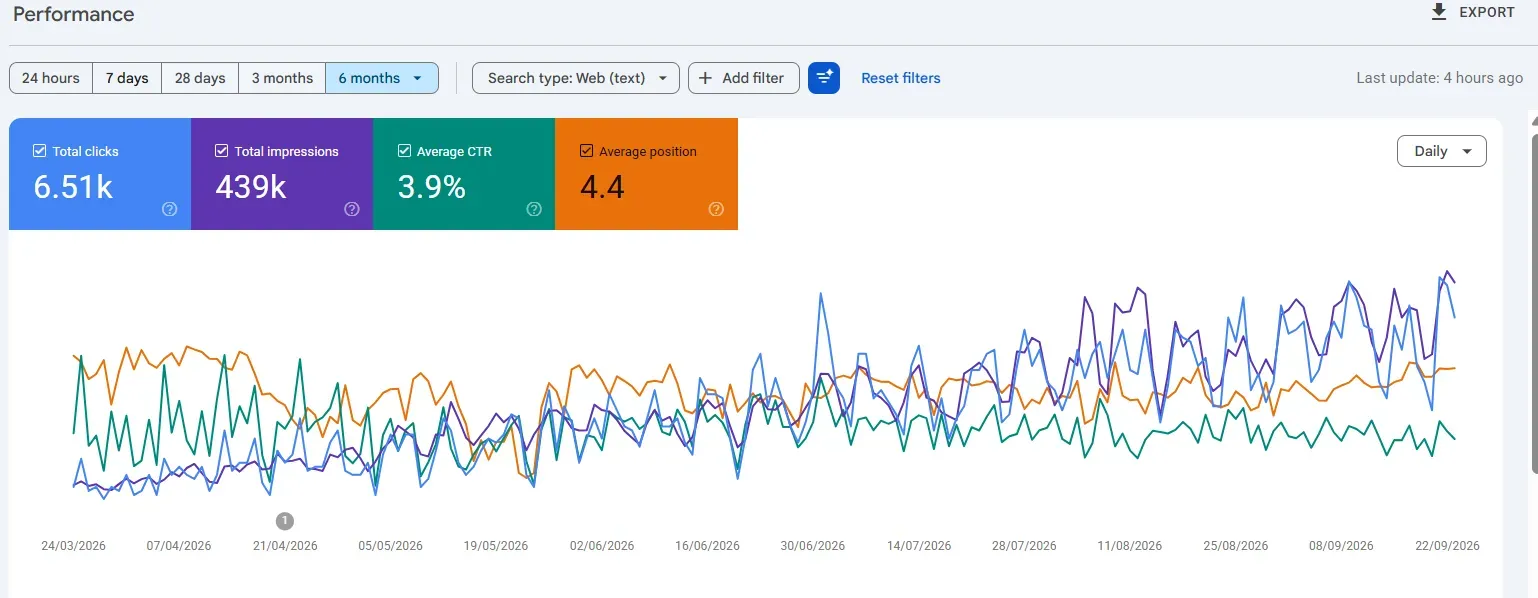Select the 3 months date range
The image size is (1538, 598).
click(282, 78)
